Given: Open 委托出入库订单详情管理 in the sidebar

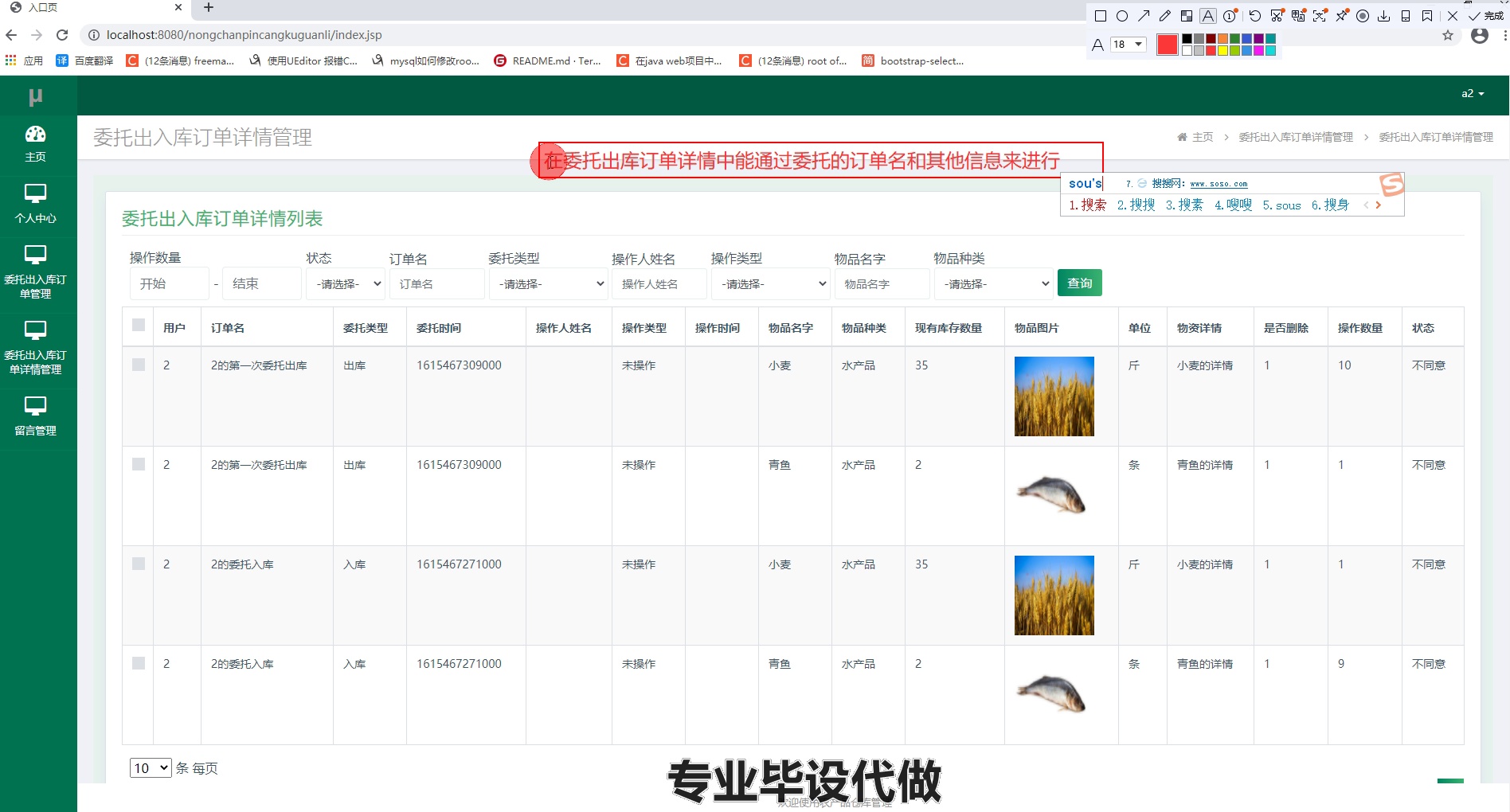Looking at the screenshot, I should 36,348.
